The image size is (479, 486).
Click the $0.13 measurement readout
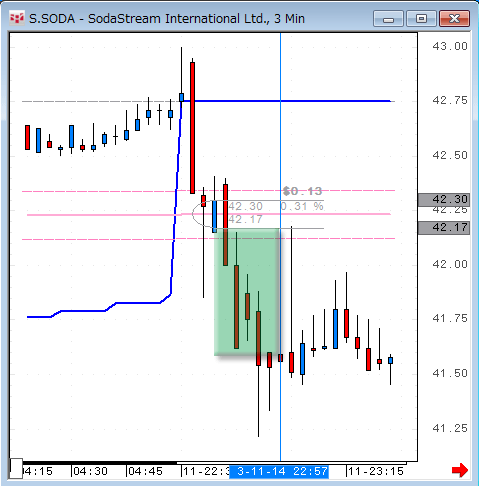[302, 191]
